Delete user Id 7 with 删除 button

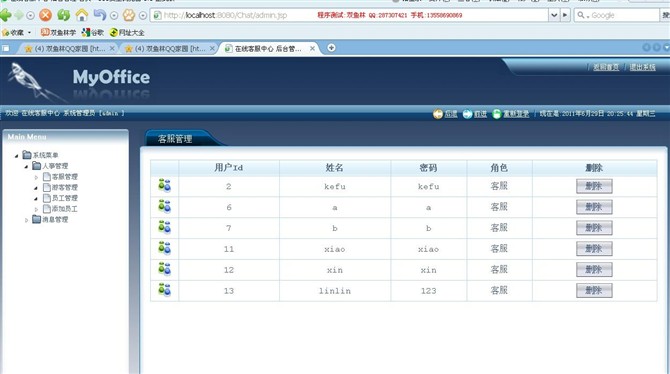pyautogui.click(x=594, y=228)
